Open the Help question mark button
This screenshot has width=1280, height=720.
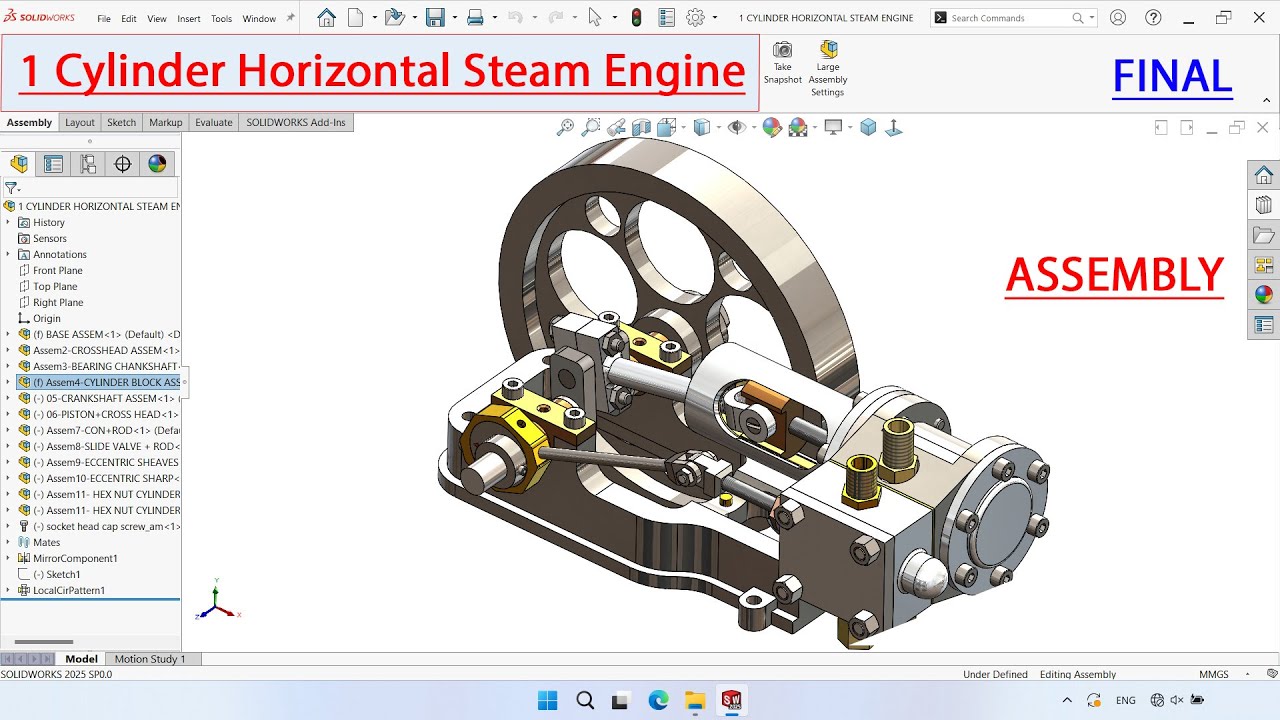[x=1153, y=18]
